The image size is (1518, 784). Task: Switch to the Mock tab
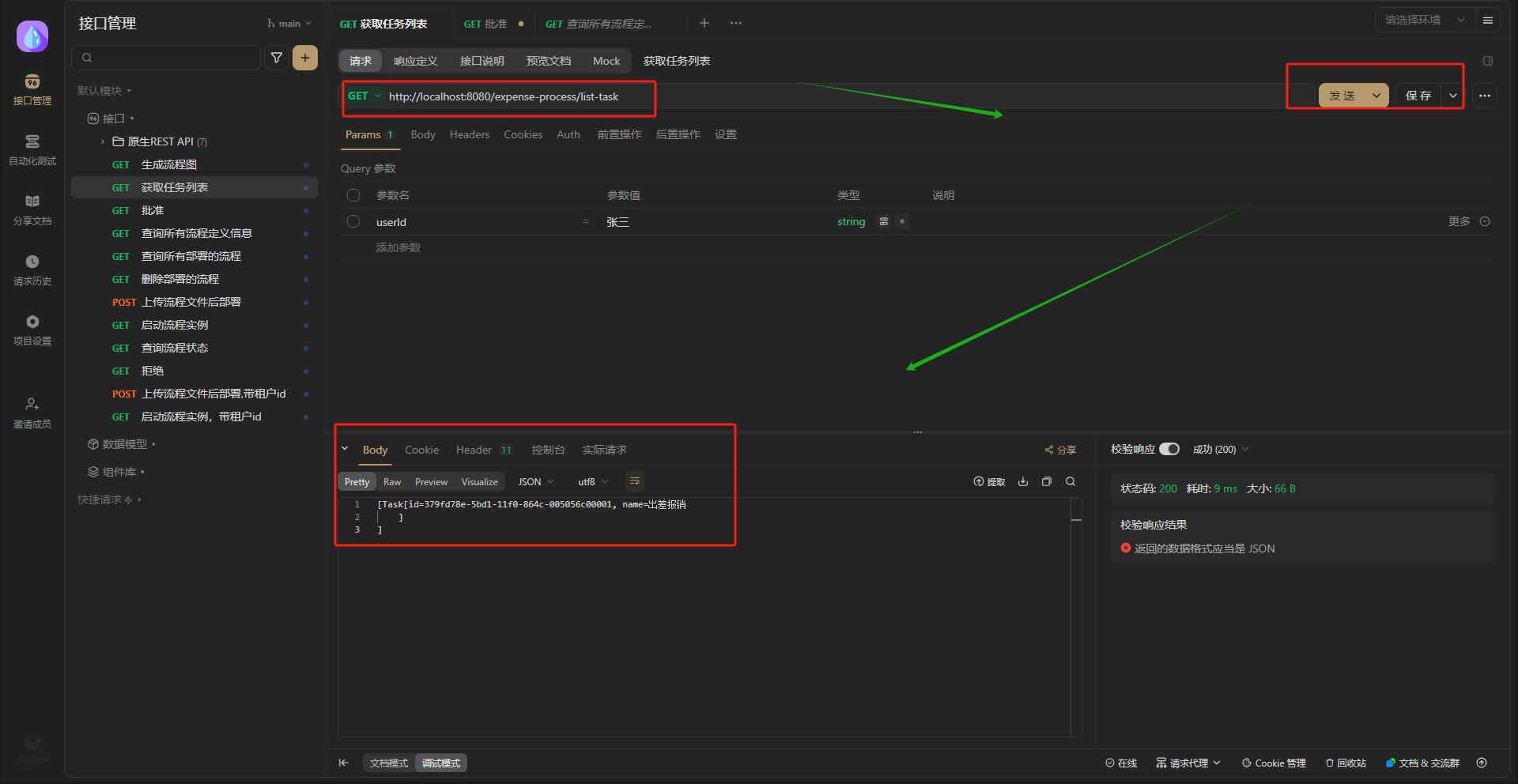click(606, 61)
